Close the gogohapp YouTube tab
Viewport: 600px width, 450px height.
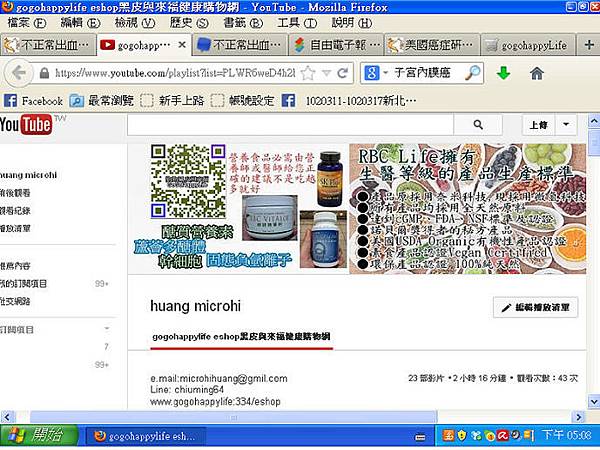(182, 45)
